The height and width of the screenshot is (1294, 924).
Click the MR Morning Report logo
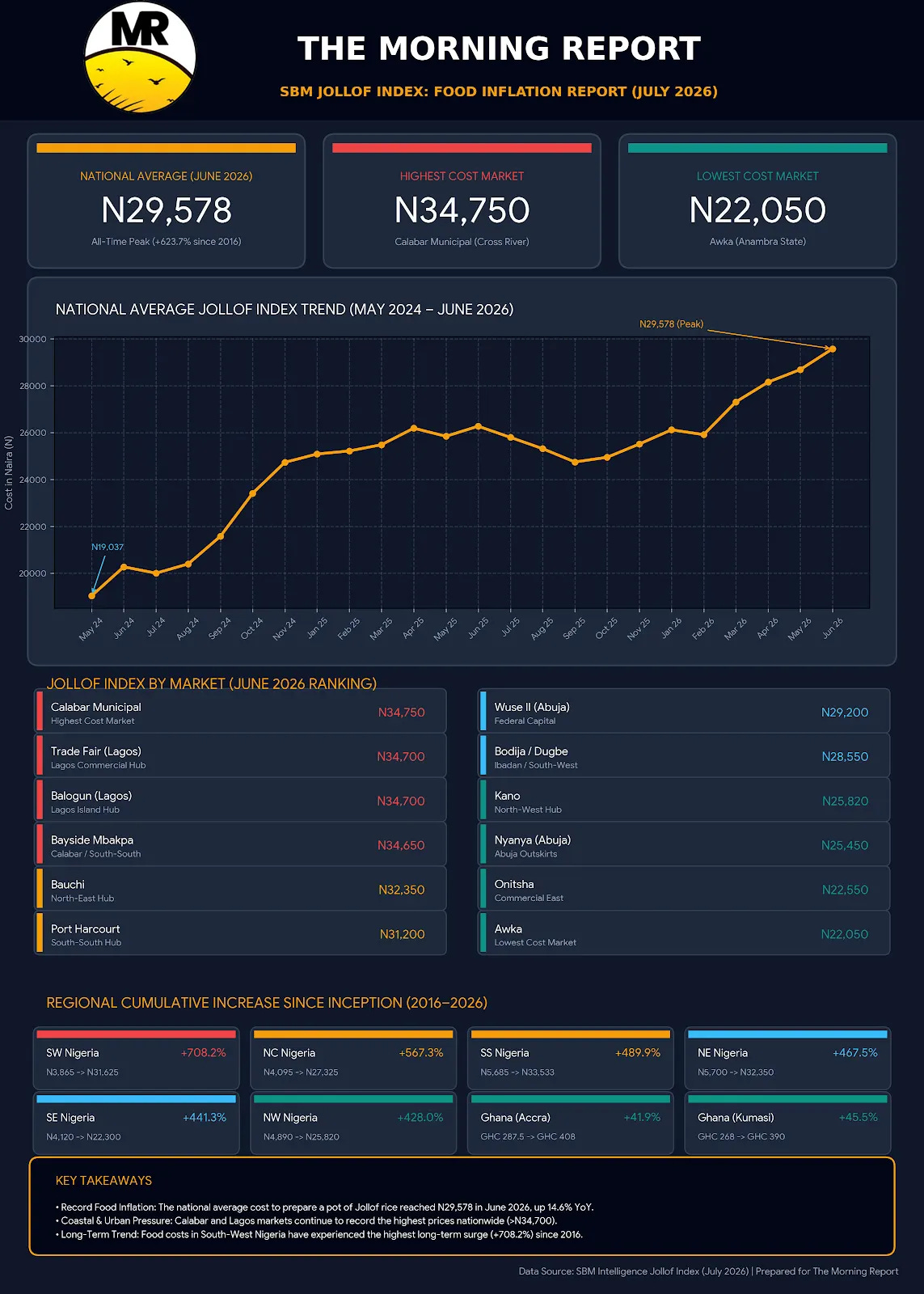pyautogui.click(x=140, y=57)
